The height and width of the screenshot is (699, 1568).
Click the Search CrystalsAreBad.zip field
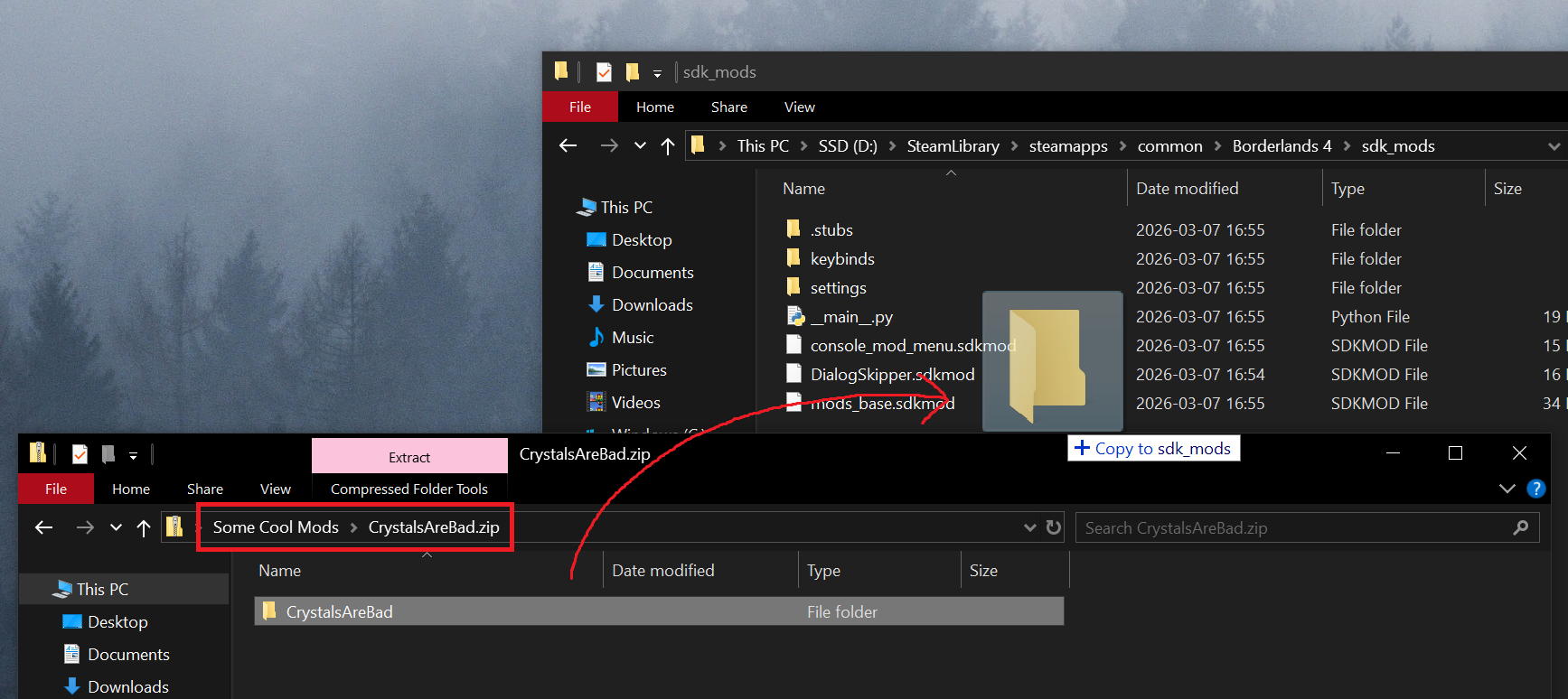(1292, 527)
